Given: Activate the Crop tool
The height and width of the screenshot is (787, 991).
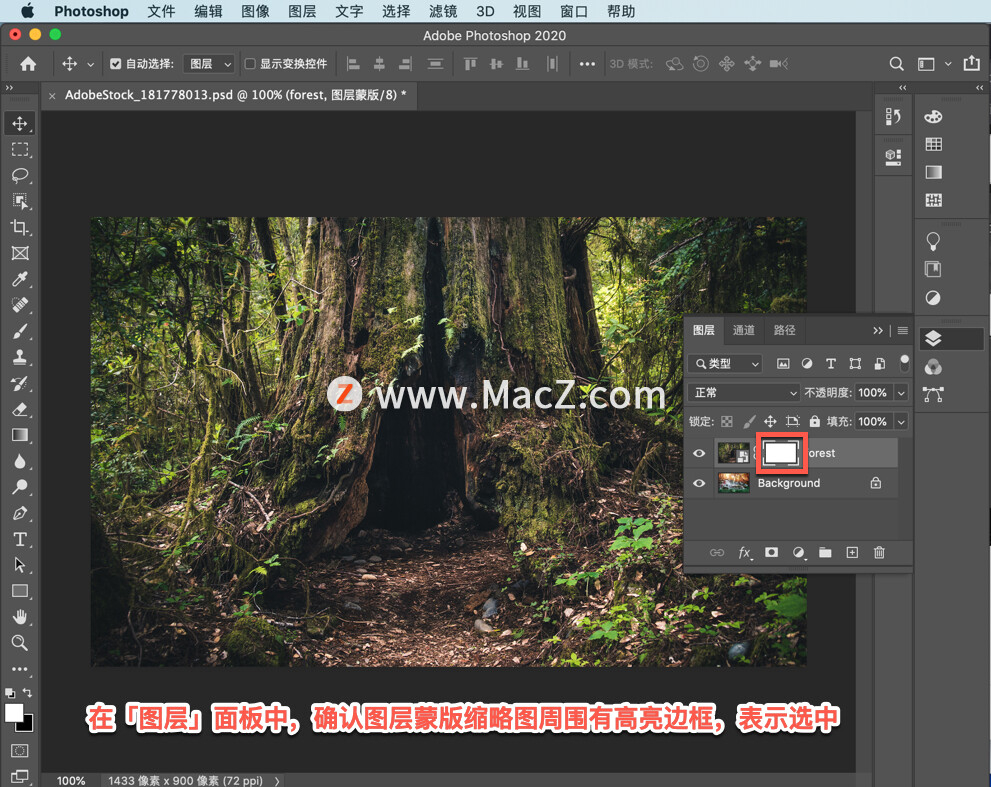Looking at the screenshot, I should point(20,227).
